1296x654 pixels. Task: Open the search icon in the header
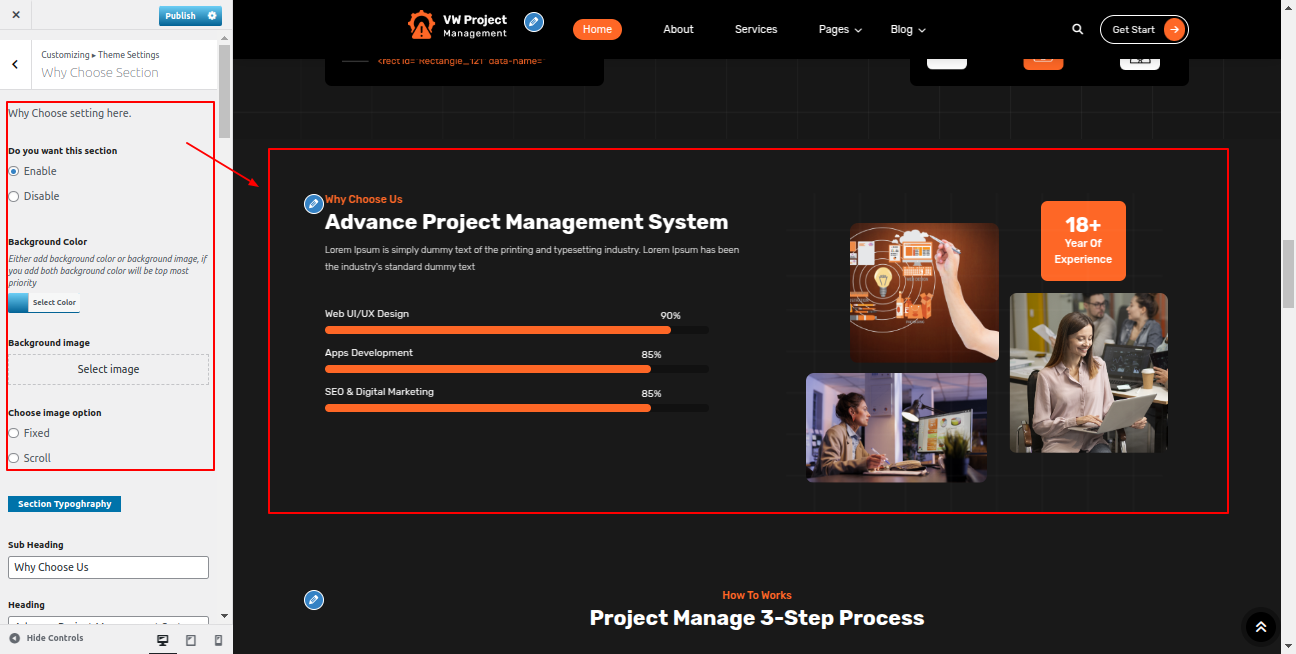pyautogui.click(x=1077, y=30)
